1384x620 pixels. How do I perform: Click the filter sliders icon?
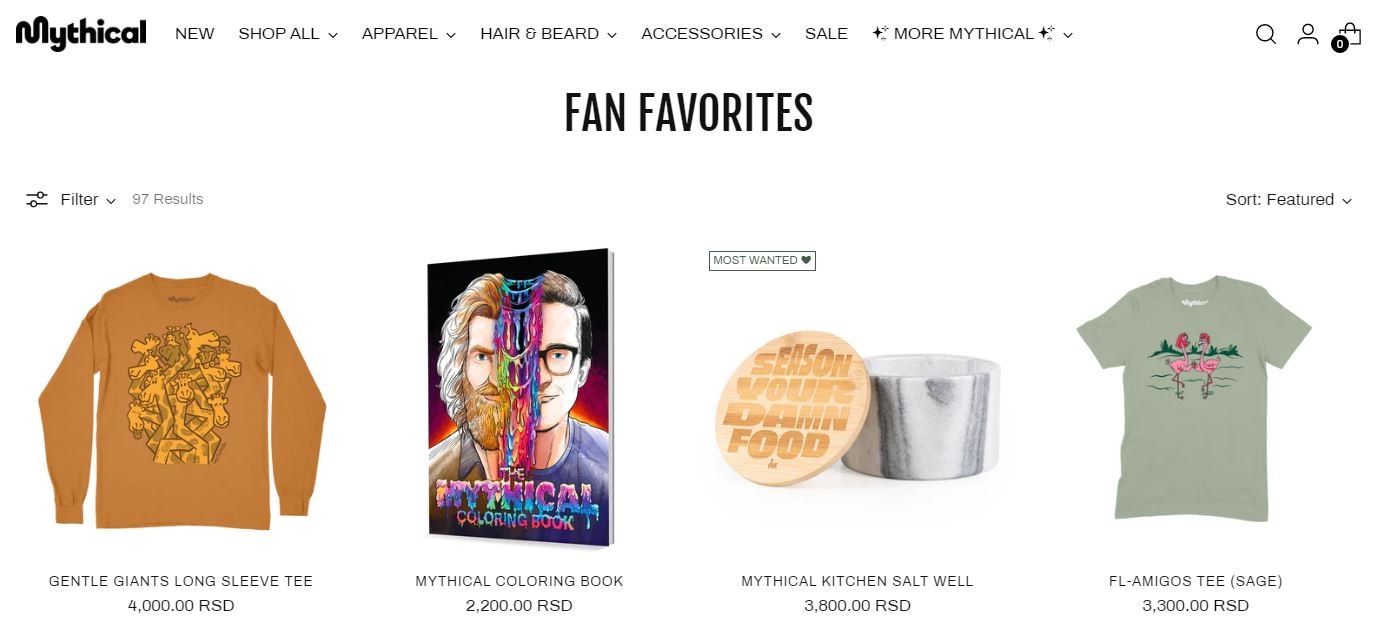tap(37, 199)
